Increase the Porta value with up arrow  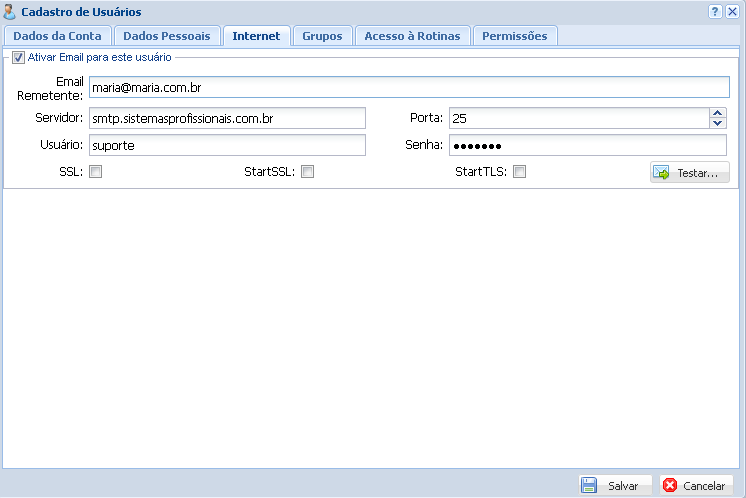point(717,113)
